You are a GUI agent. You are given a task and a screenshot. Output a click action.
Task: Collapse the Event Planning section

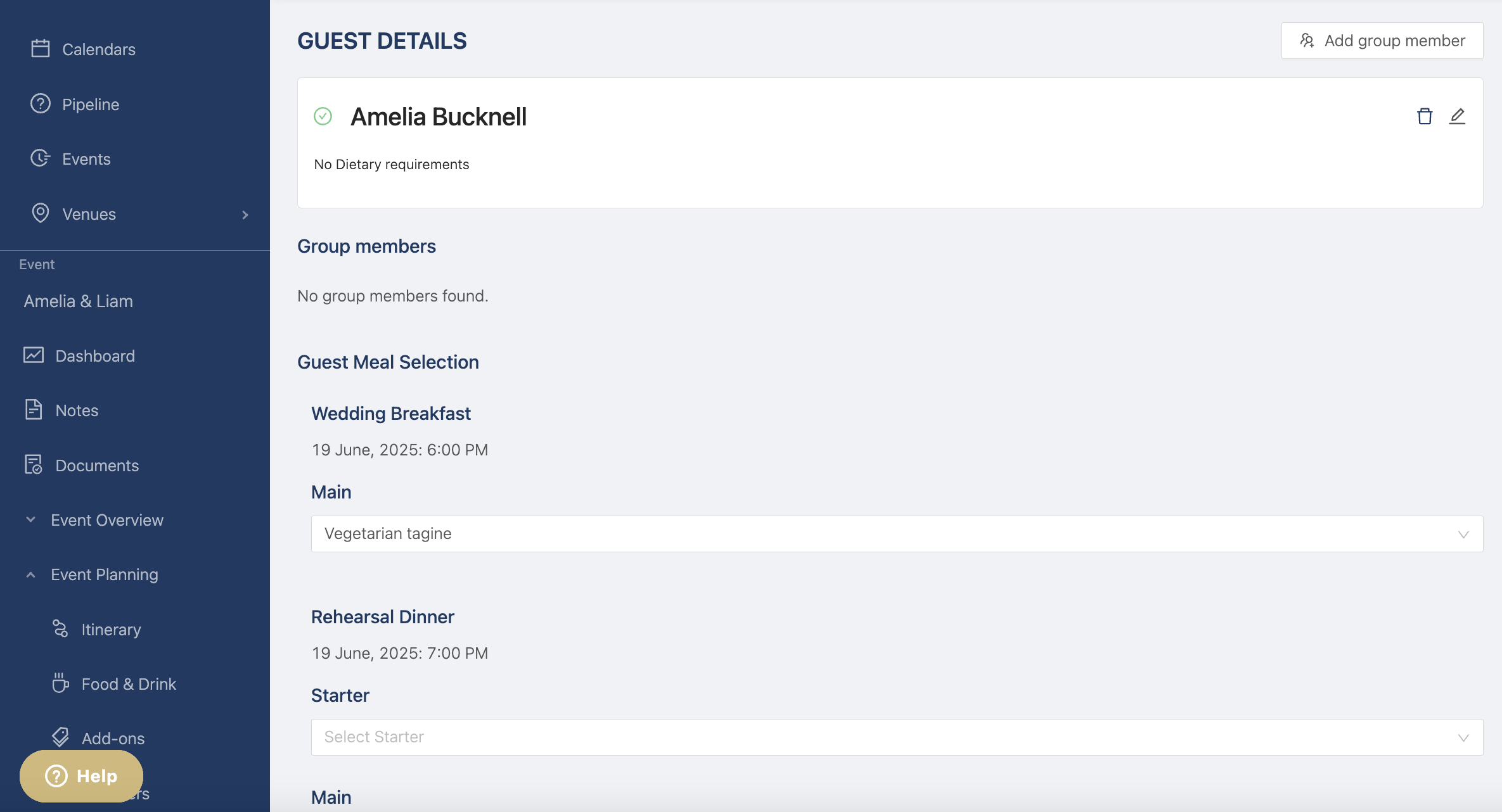pos(104,574)
